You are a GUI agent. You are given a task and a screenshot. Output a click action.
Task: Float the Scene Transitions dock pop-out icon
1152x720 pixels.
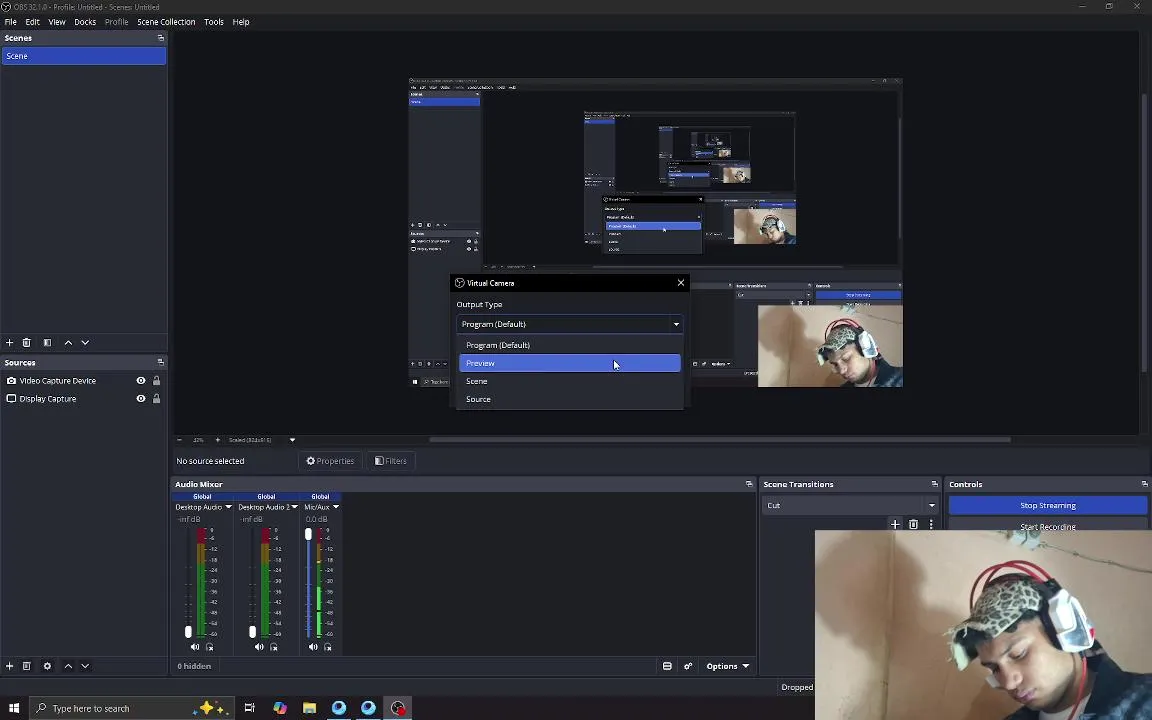(935, 484)
